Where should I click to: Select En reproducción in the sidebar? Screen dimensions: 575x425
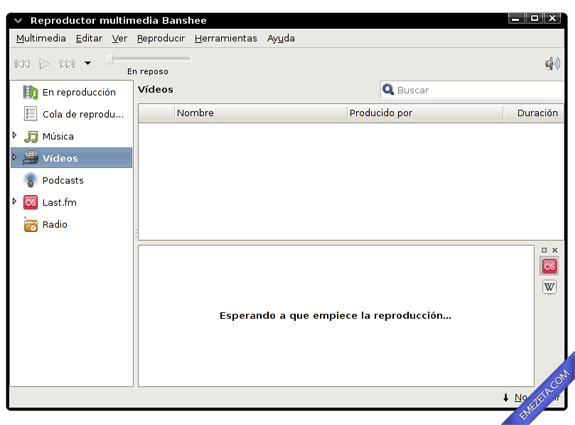pos(72,92)
